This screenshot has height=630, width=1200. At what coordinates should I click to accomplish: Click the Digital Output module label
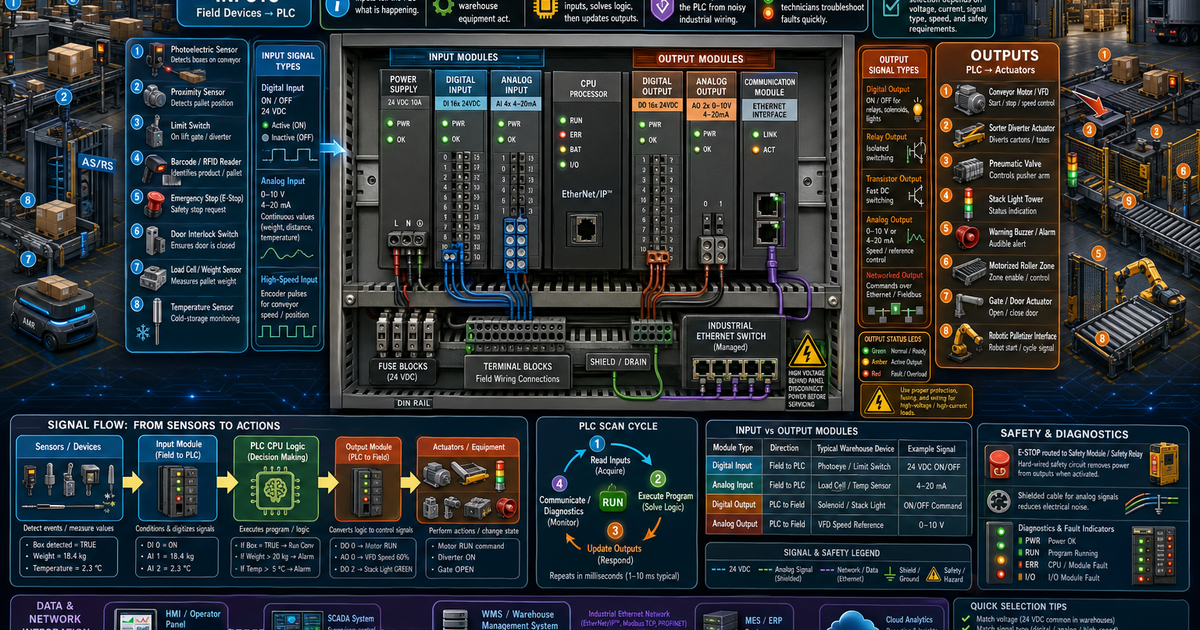point(656,84)
